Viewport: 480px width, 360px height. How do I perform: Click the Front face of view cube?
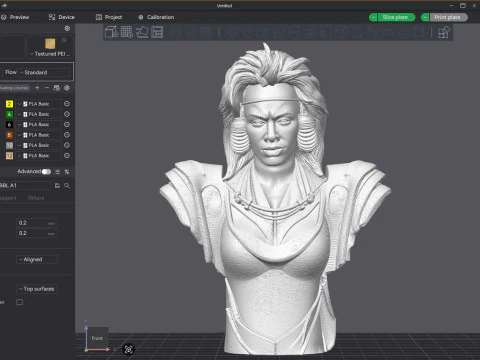pos(97,338)
